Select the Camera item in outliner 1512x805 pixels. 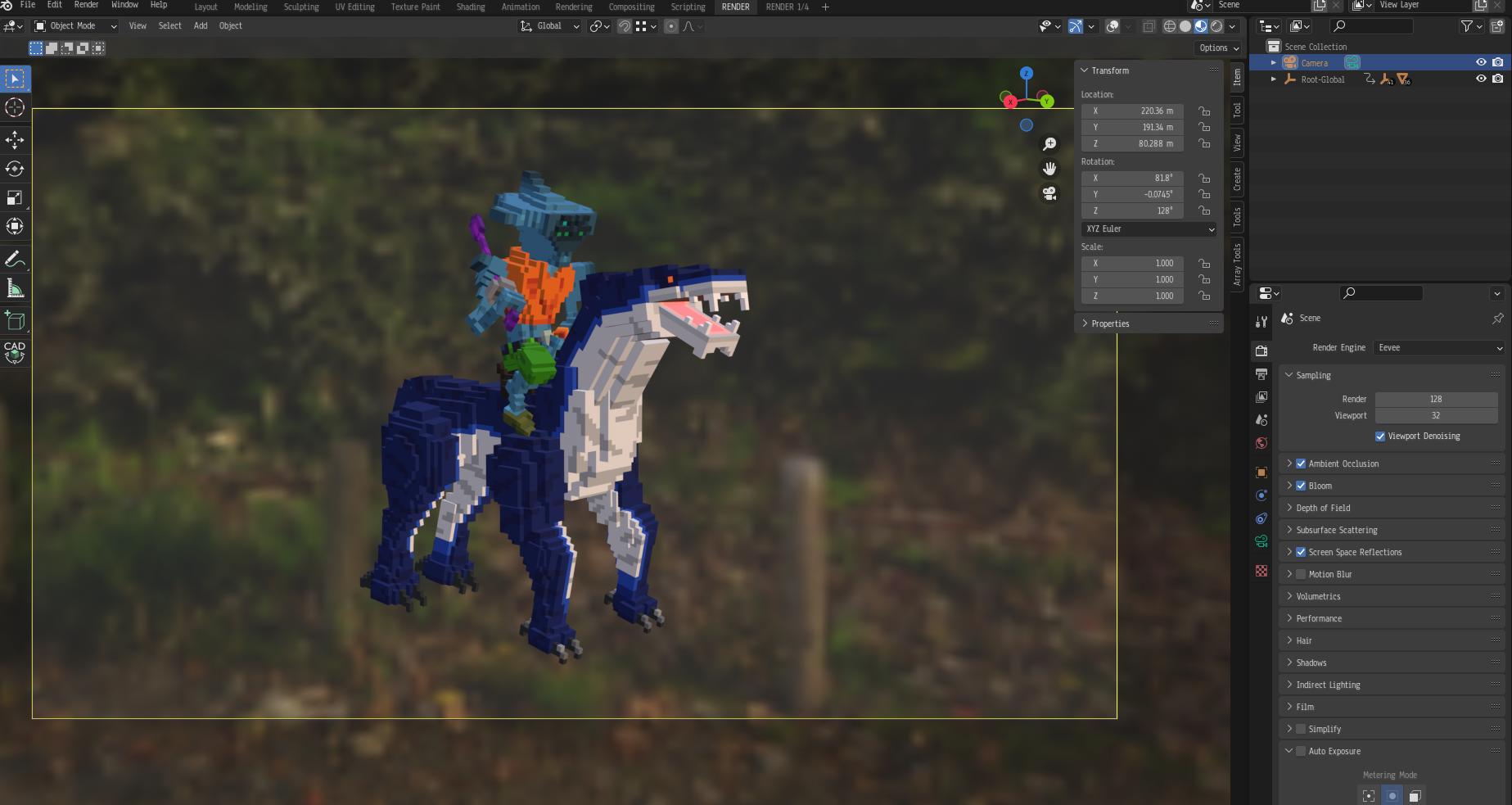[1314, 63]
